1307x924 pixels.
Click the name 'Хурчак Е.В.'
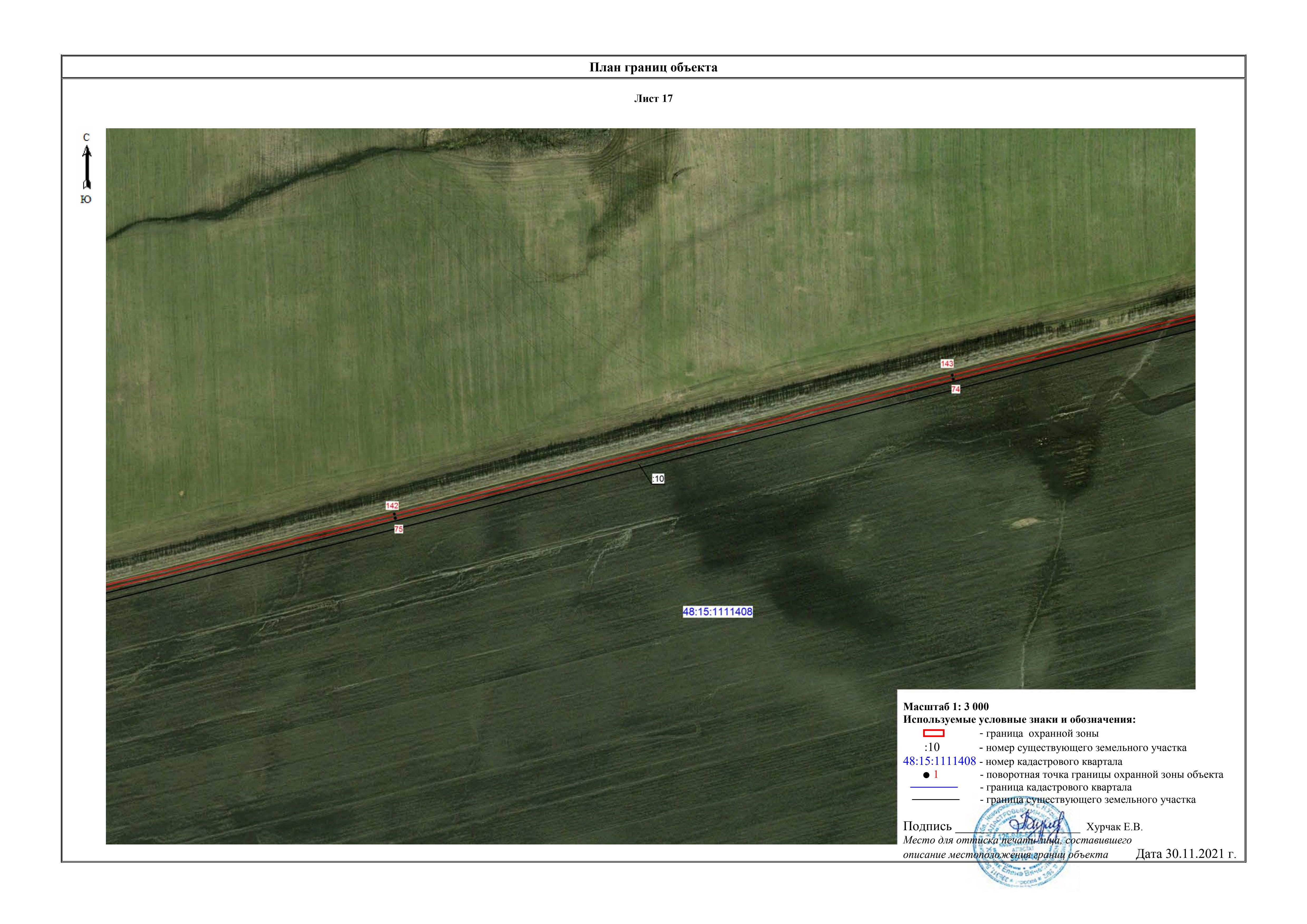pos(1114,827)
